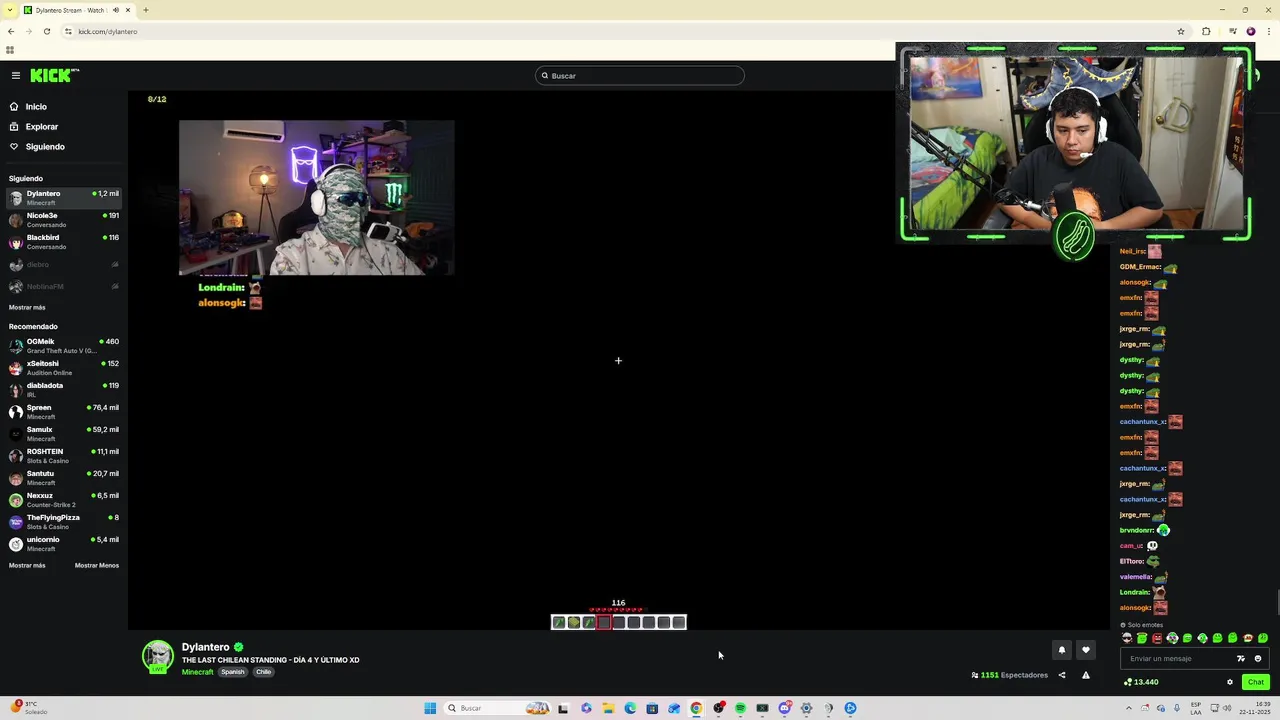The image size is (1280, 720).
Task: Open the Minecraft category link
Action: tap(197, 672)
